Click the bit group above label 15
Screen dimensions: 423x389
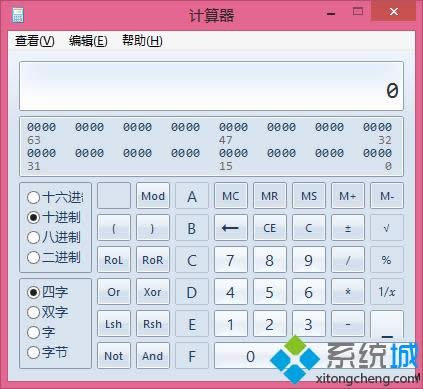(x=233, y=153)
